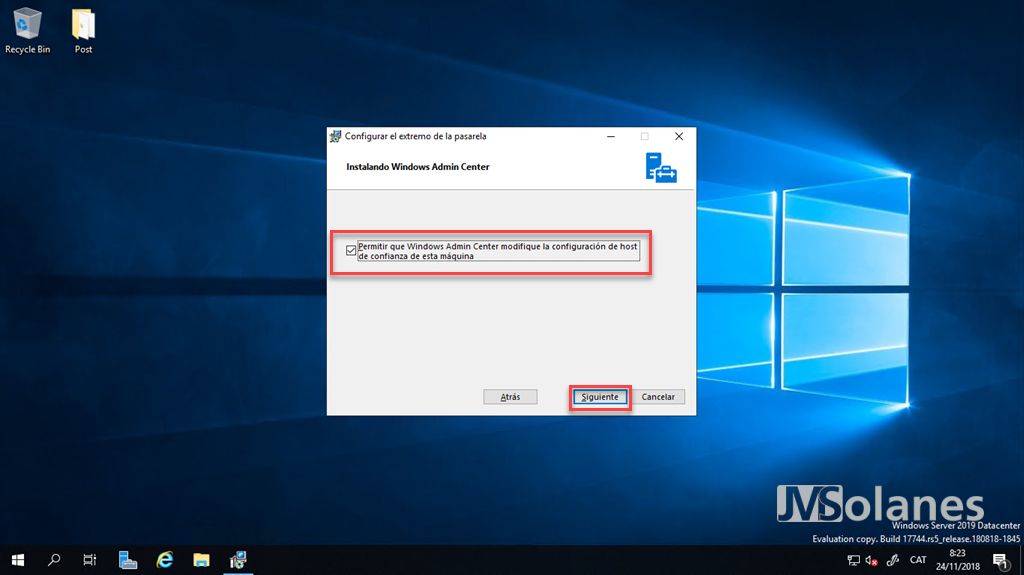Select the installer icon in taskbar
This screenshot has height=575, width=1024.
pyautogui.click(x=238, y=560)
